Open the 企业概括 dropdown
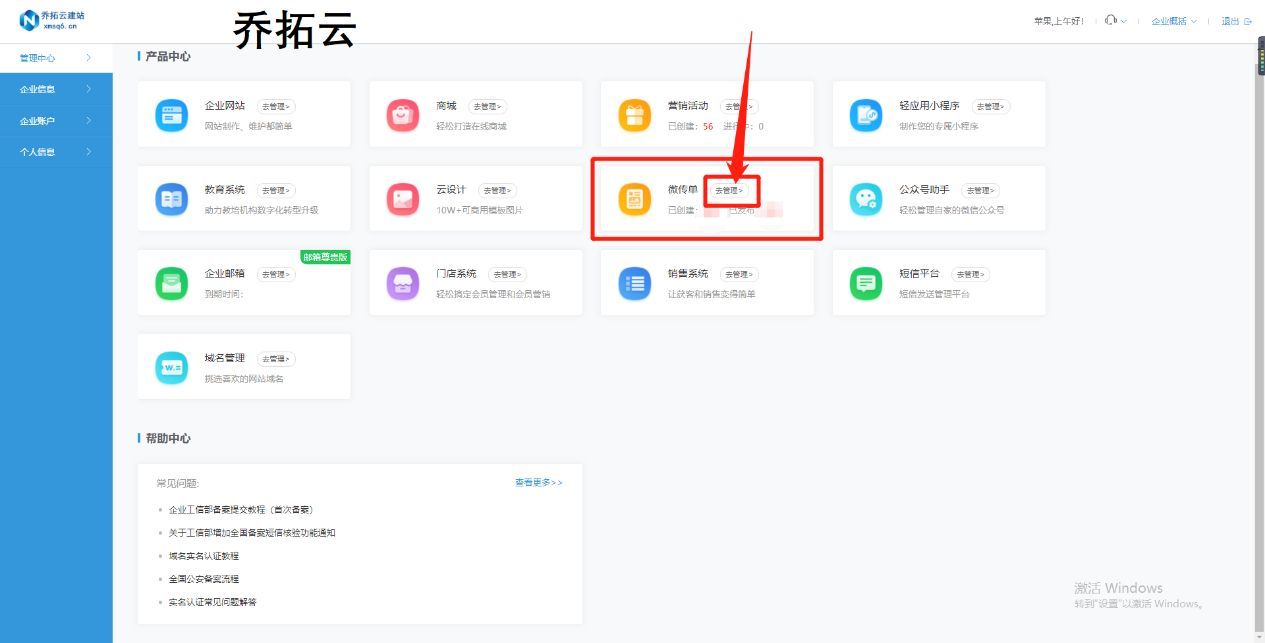Screen dimensions: 1265x643 tap(1174, 21)
